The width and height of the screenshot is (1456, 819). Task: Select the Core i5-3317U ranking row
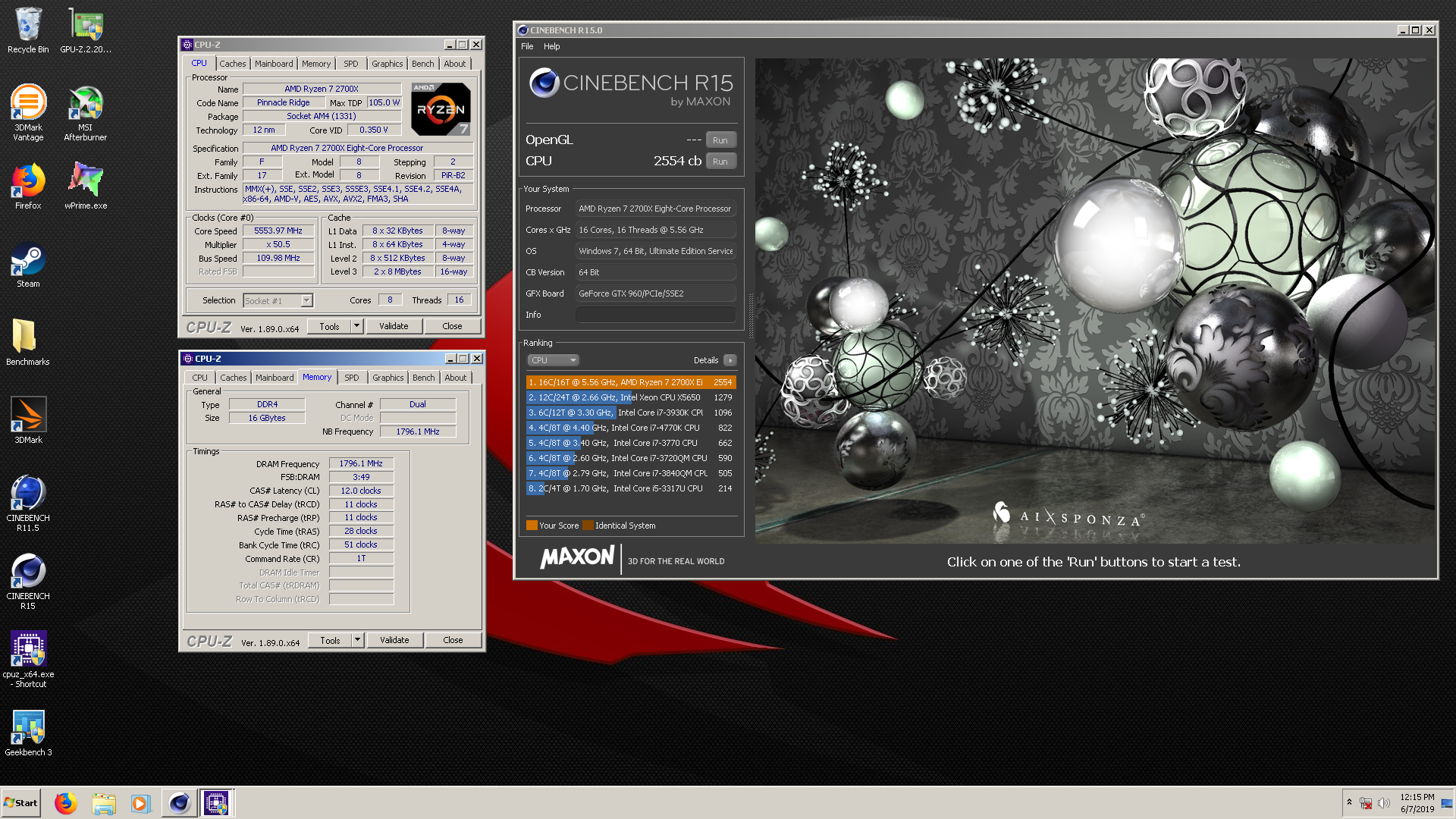point(631,488)
